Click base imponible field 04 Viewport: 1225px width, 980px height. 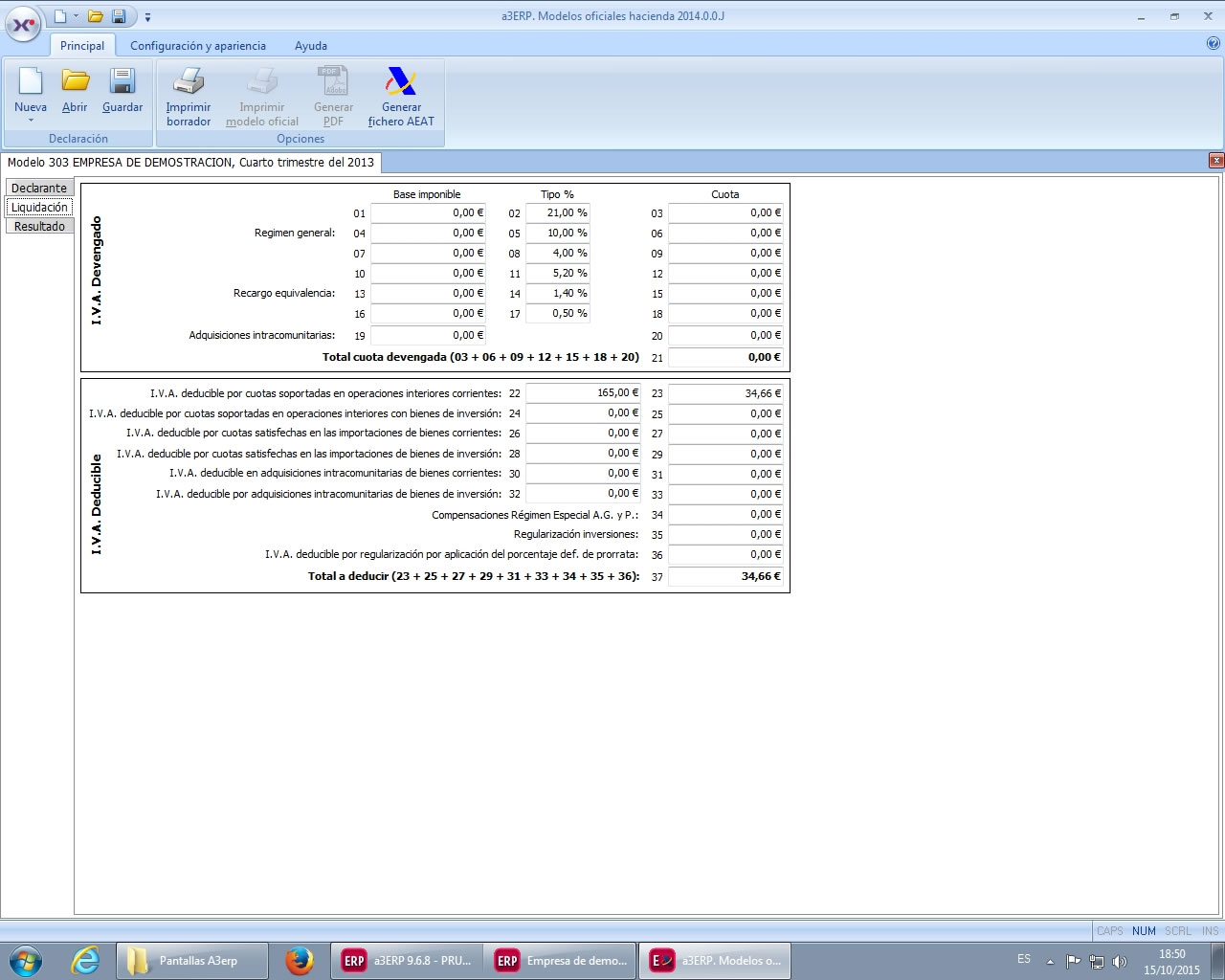428,233
